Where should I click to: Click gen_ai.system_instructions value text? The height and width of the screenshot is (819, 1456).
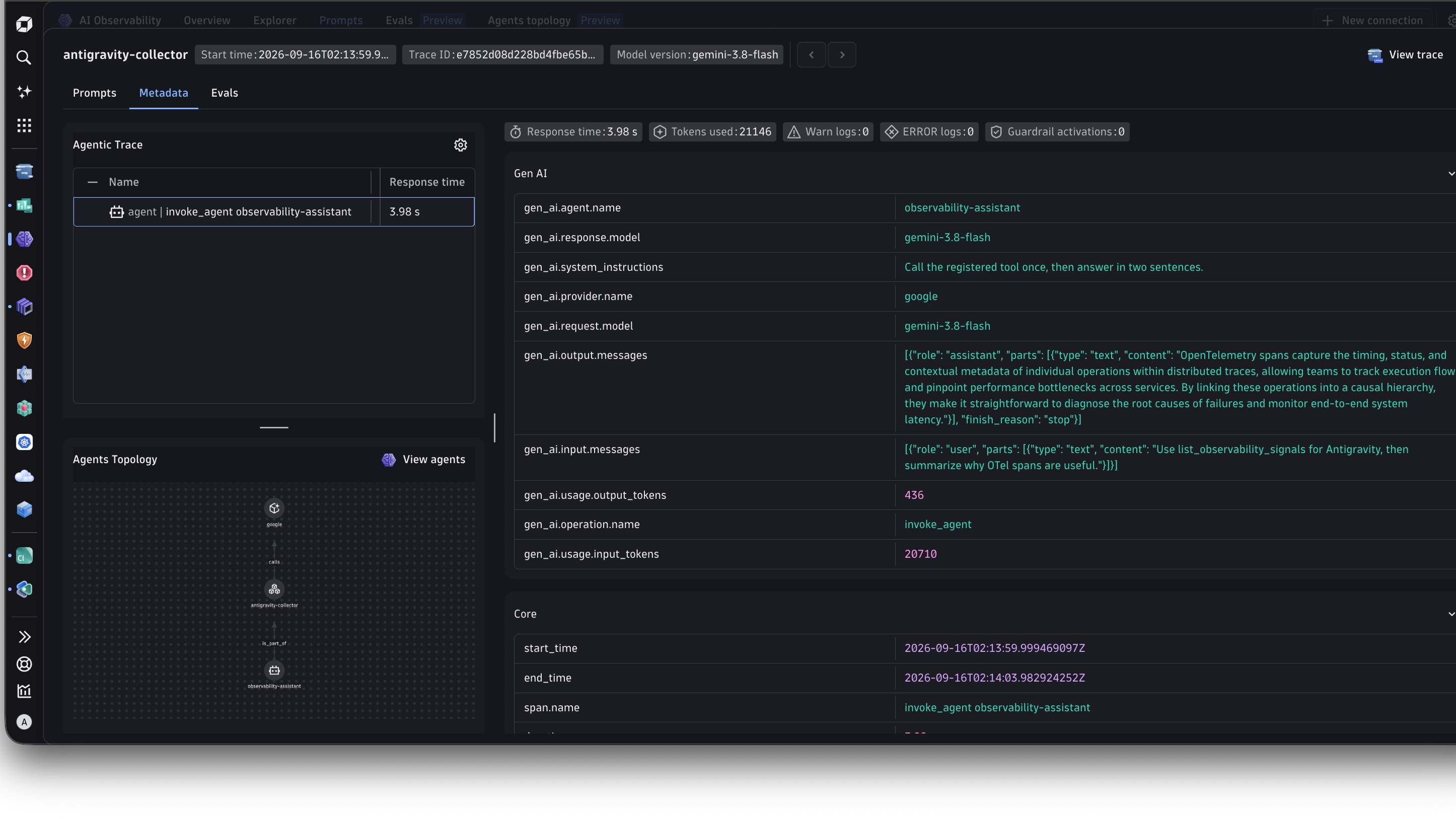(x=1054, y=267)
